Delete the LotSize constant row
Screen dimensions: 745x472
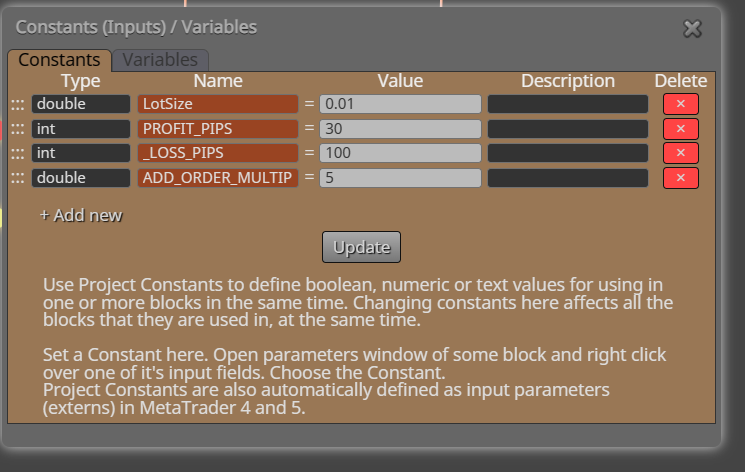click(x=680, y=104)
